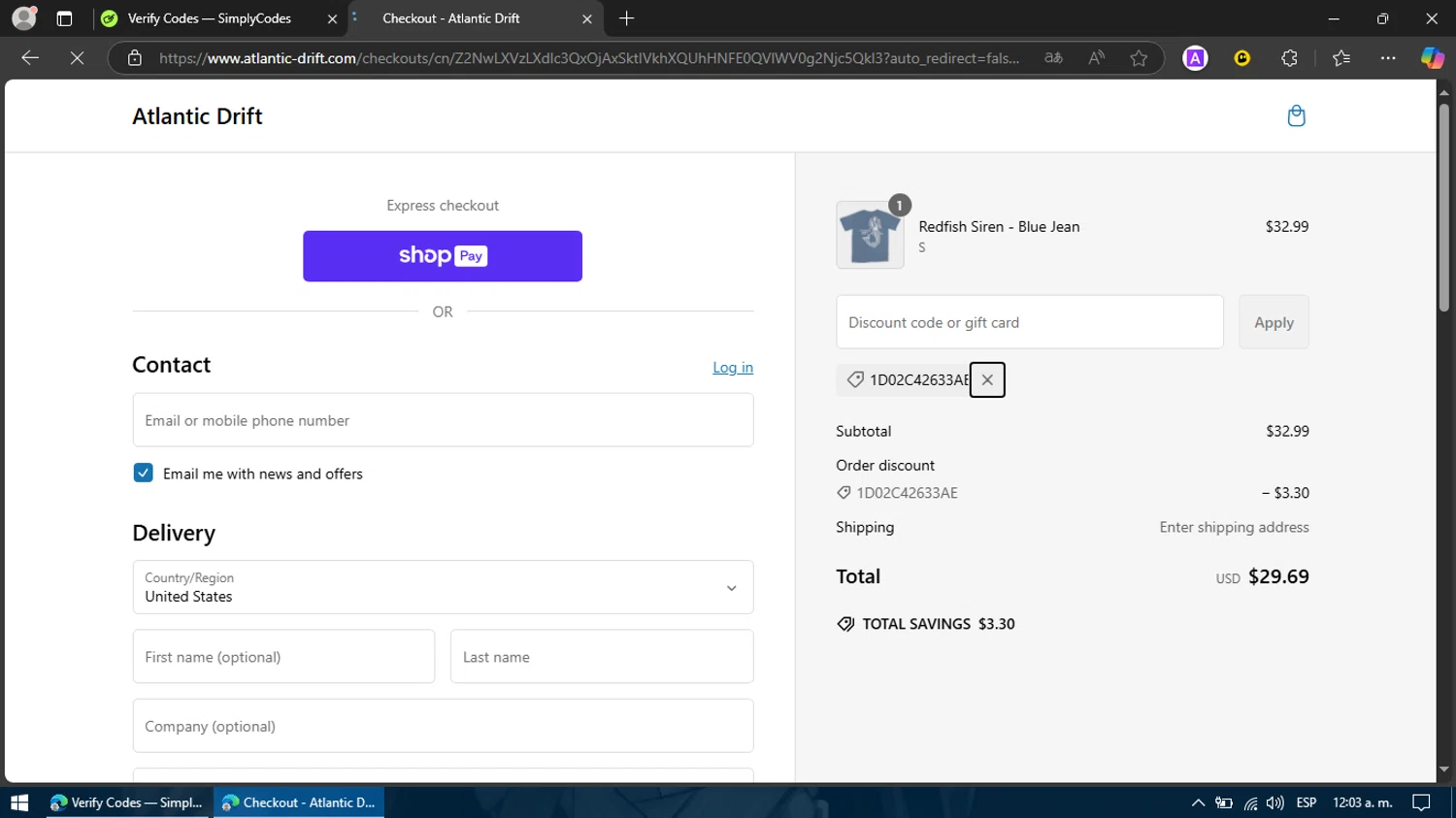Open browser Settings and more menu

1388,58
